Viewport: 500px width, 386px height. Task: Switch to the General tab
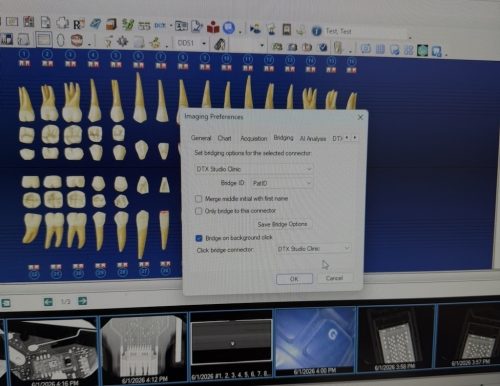coord(201,138)
